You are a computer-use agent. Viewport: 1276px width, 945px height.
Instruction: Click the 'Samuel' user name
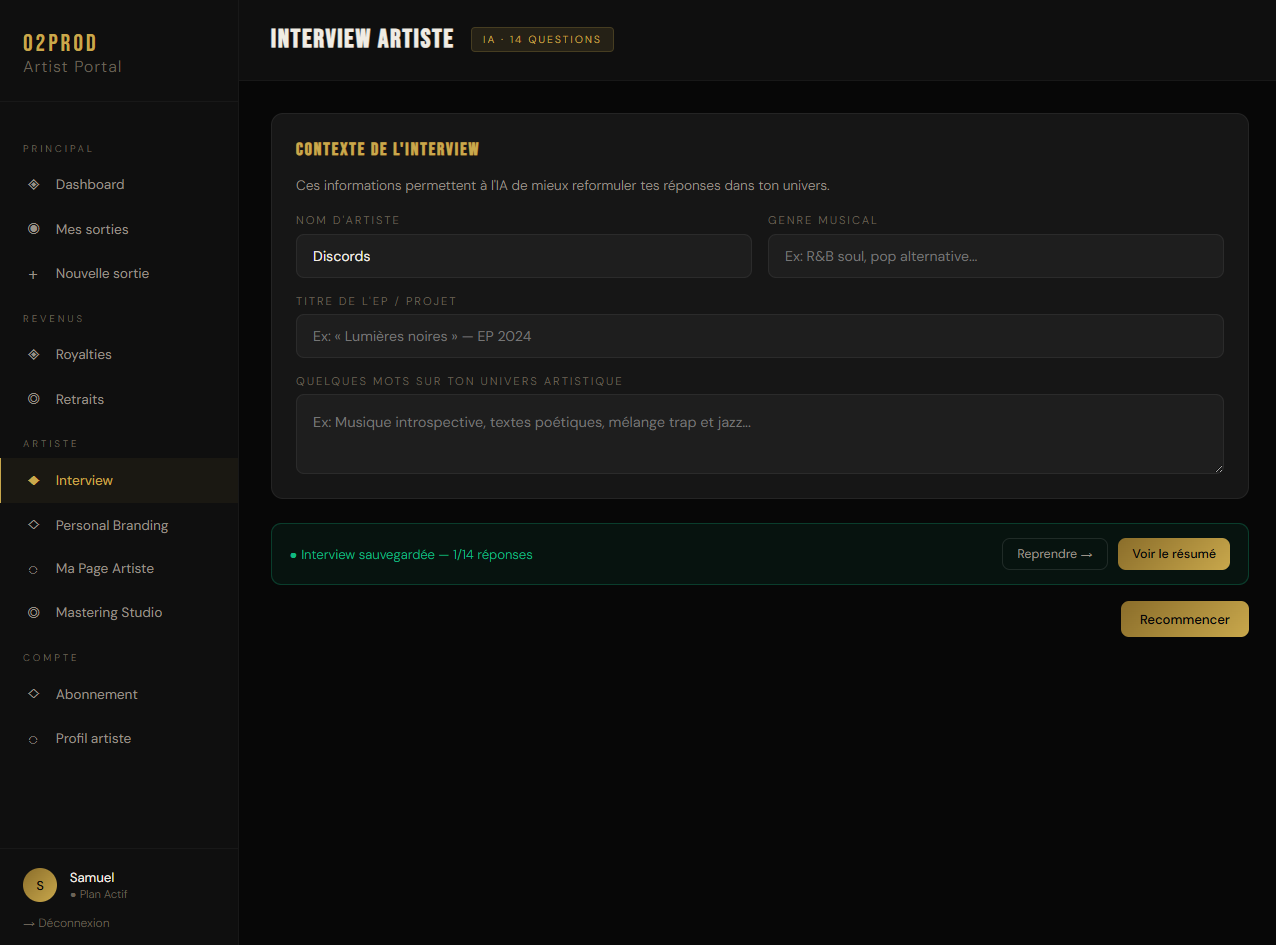pos(92,878)
